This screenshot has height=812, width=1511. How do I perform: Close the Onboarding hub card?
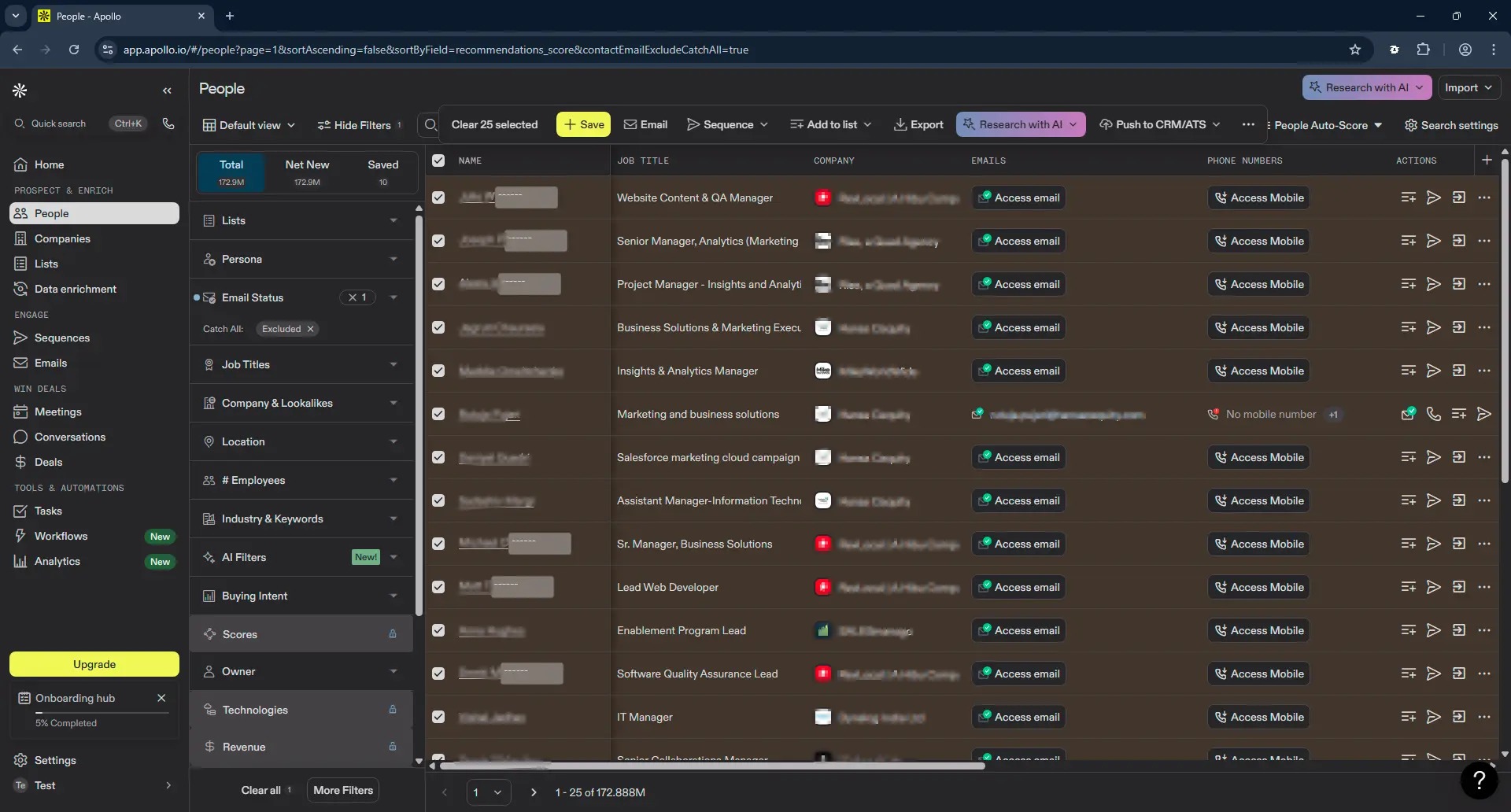coord(161,698)
